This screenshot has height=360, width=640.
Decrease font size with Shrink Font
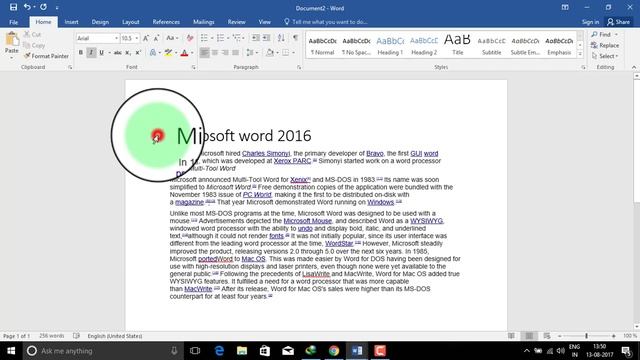point(156,38)
